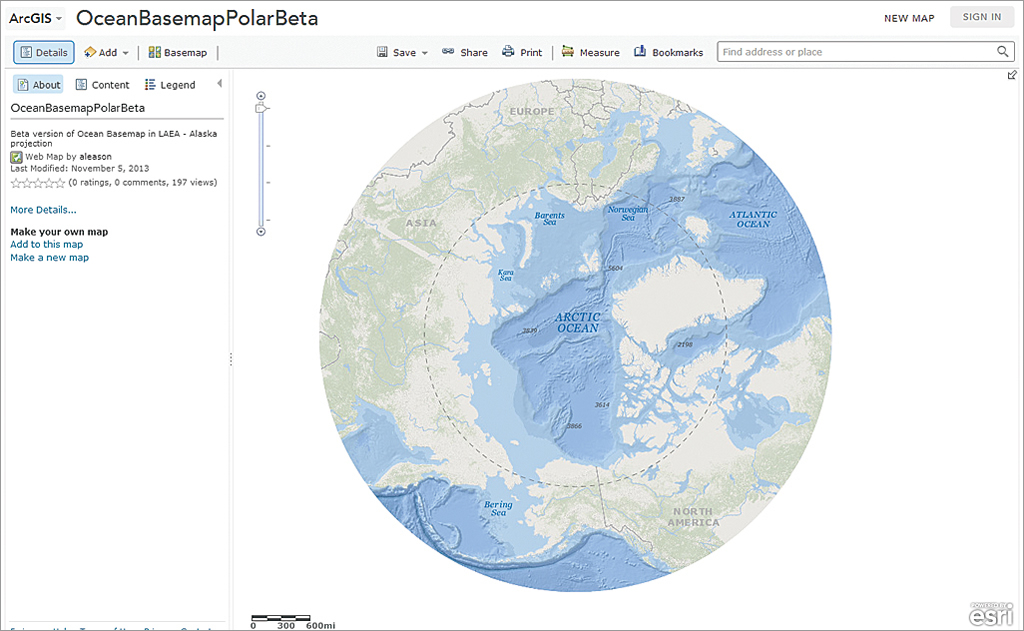Open the Bookmarks list
Screen dimensions: 1024x631
[x=668, y=52]
